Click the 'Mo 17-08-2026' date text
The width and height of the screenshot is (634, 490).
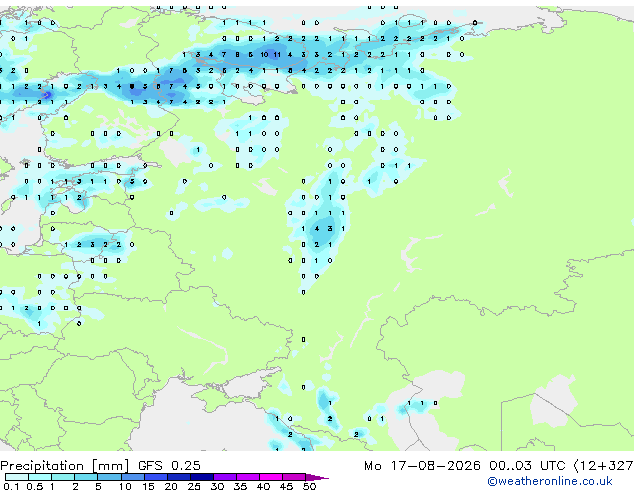pyautogui.click(x=422, y=466)
